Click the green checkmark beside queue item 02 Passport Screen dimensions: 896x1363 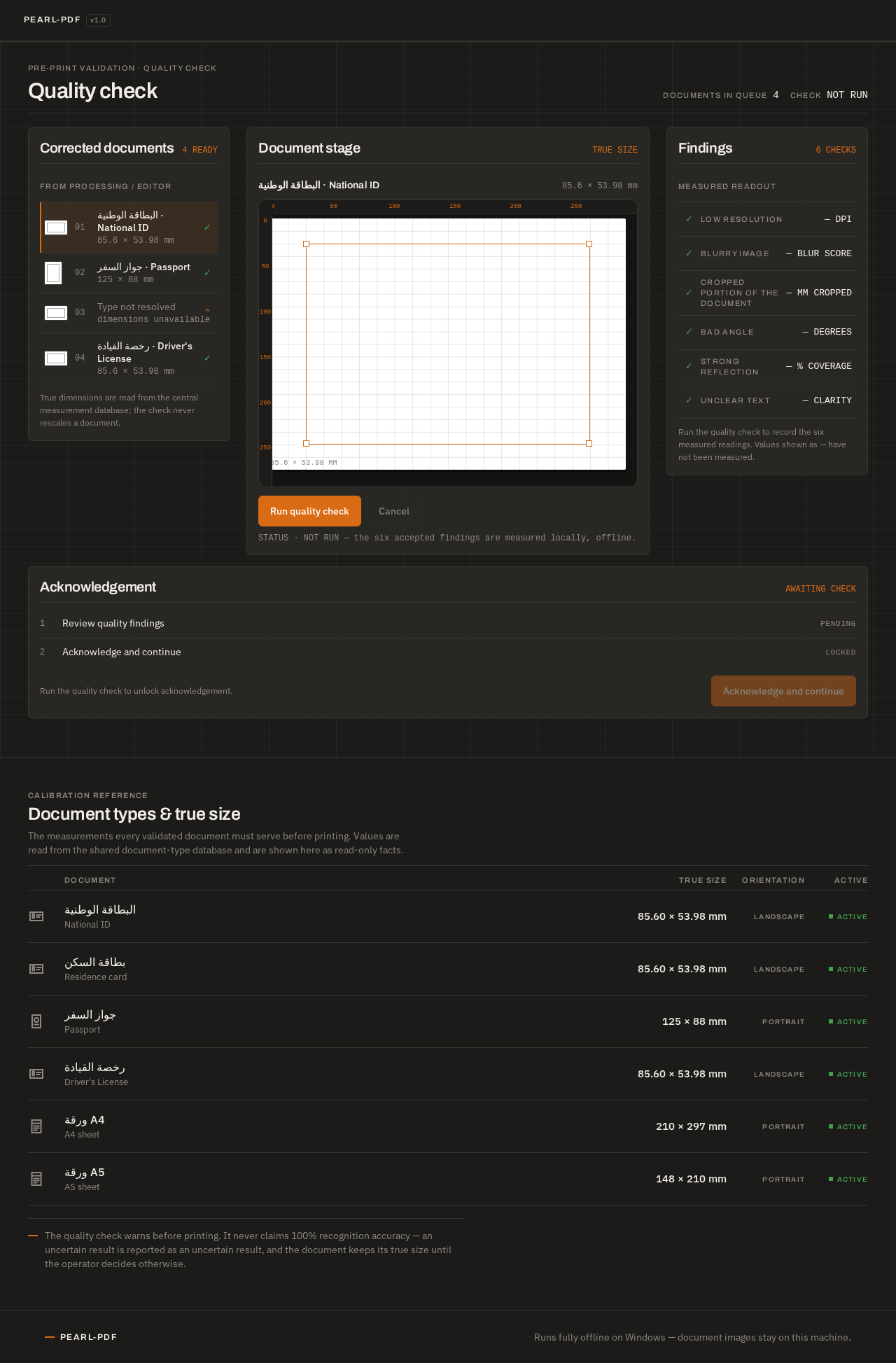click(207, 273)
